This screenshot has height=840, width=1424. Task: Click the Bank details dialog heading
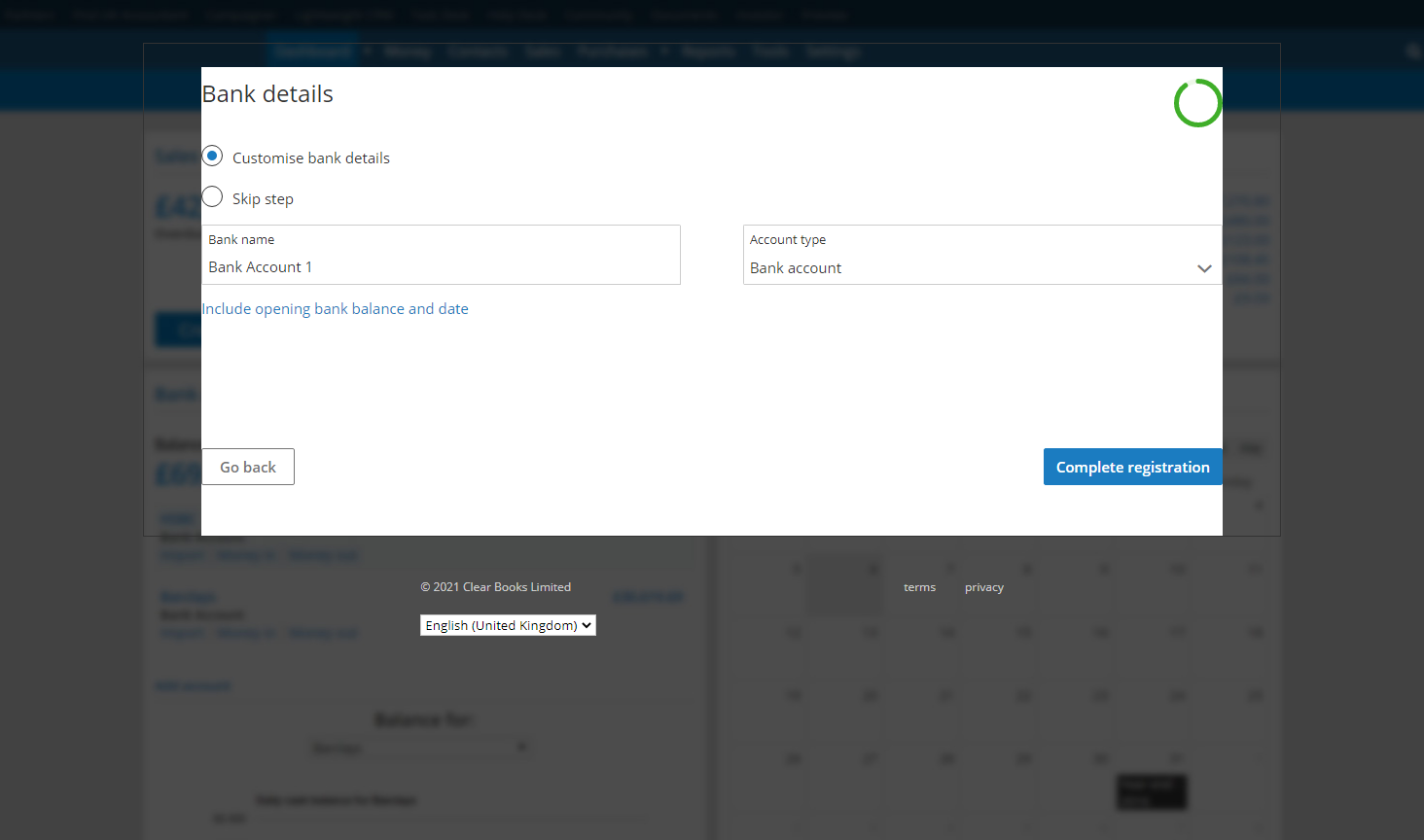click(267, 94)
